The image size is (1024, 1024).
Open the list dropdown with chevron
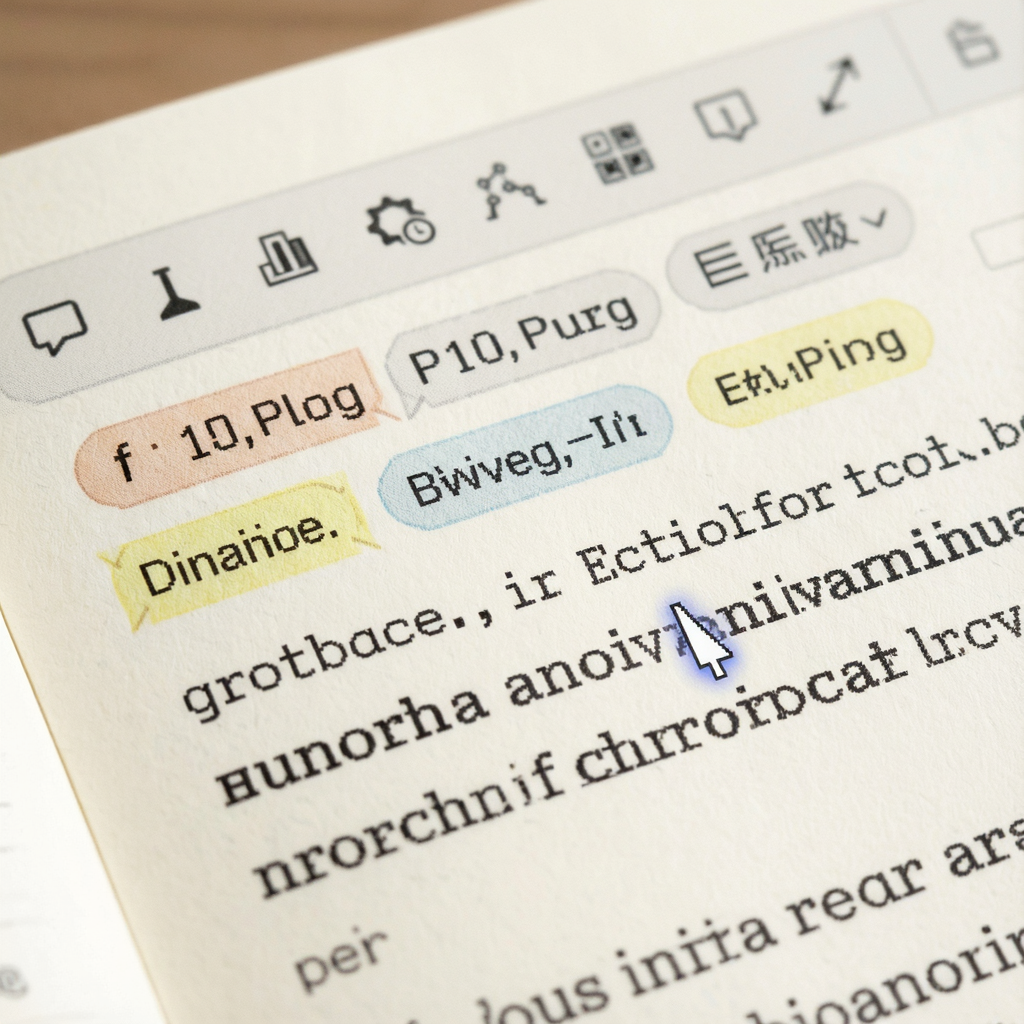[789, 246]
